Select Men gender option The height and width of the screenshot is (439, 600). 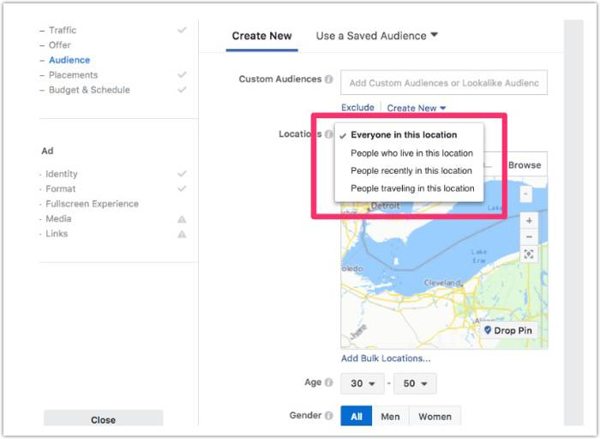(x=390, y=416)
